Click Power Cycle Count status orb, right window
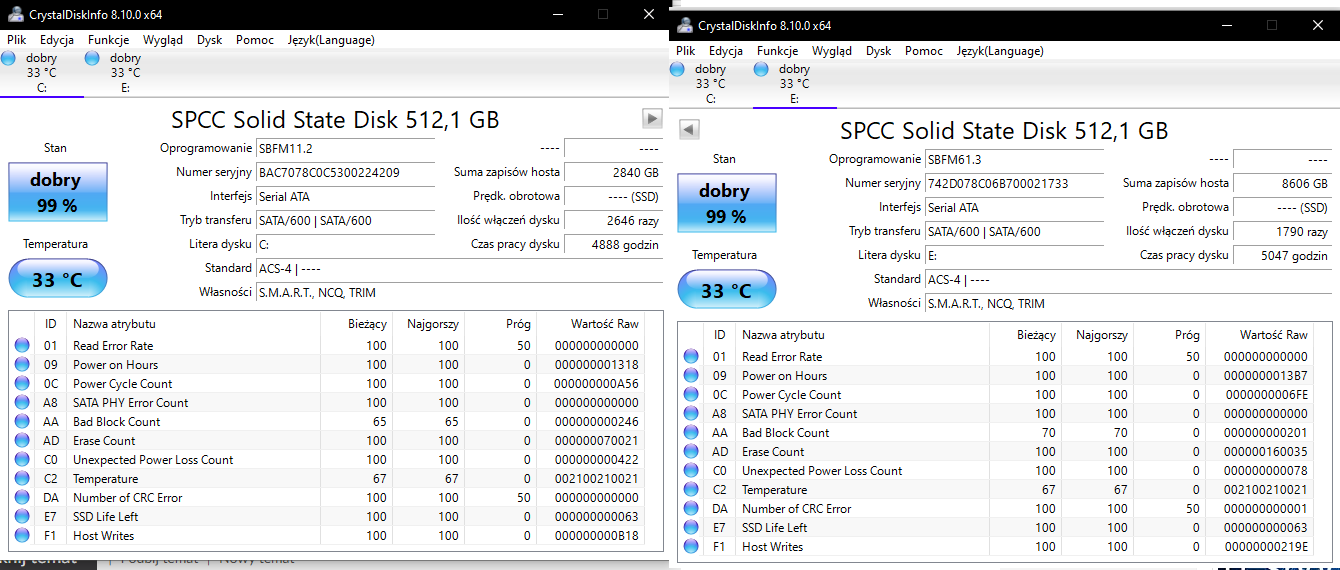The width and height of the screenshot is (1340, 570). (691, 395)
